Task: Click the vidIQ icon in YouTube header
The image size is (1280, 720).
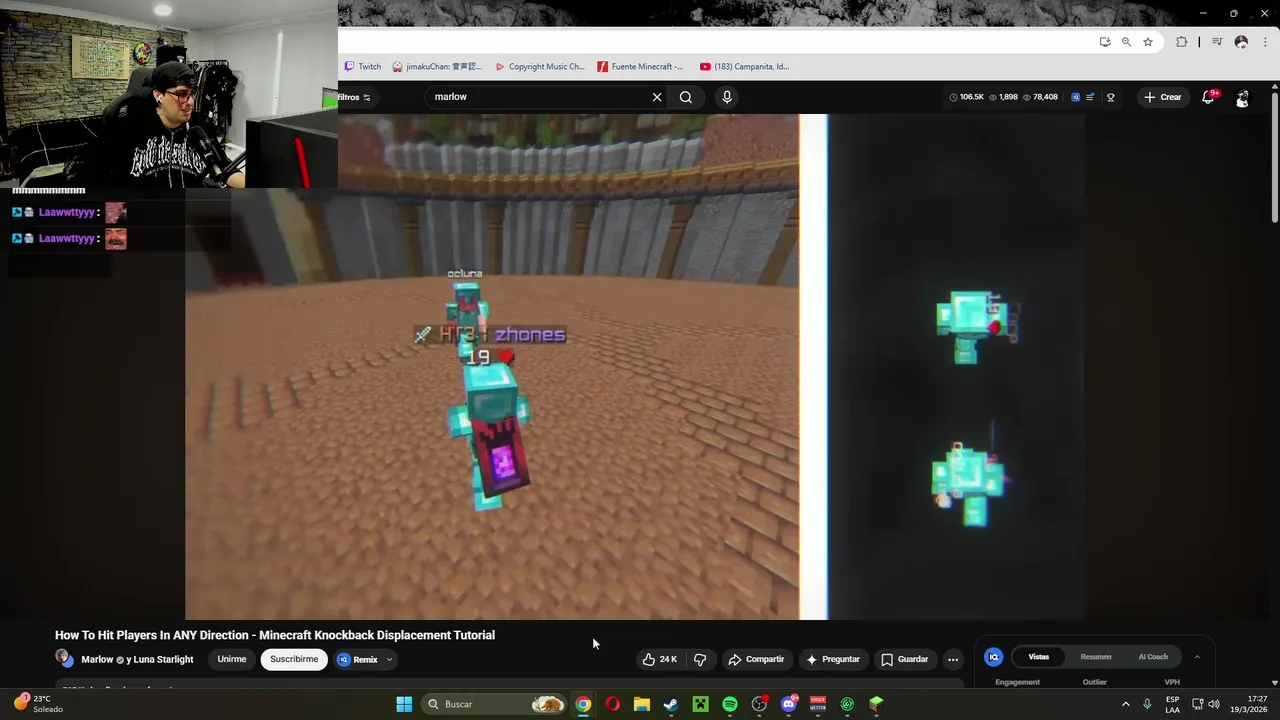Action: coord(1076,97)
